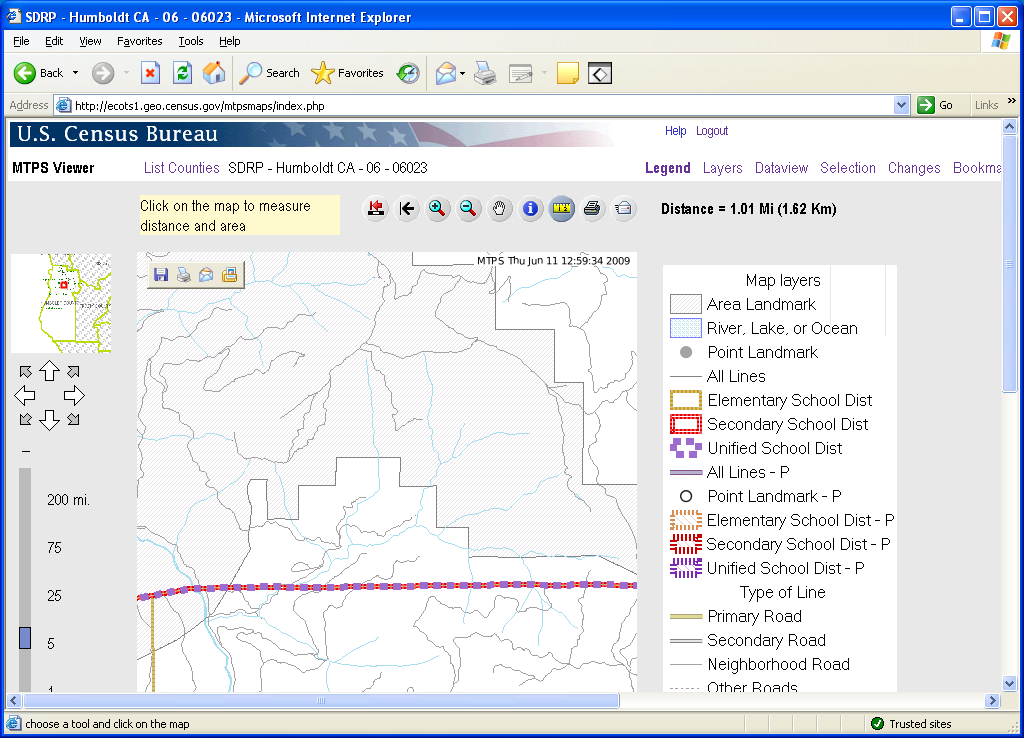Pan map right with the east arrow

coord(74,395)
